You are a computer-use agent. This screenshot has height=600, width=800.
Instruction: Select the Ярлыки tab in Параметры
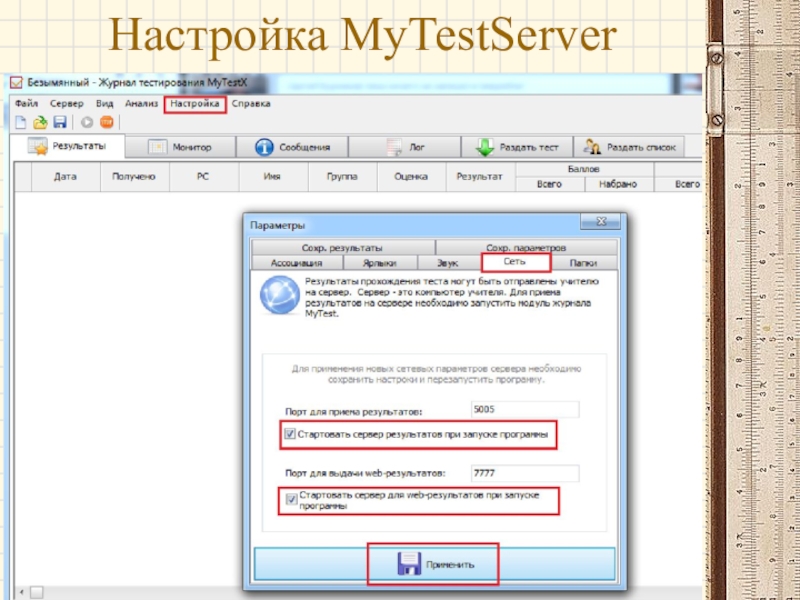coord(380,263)
